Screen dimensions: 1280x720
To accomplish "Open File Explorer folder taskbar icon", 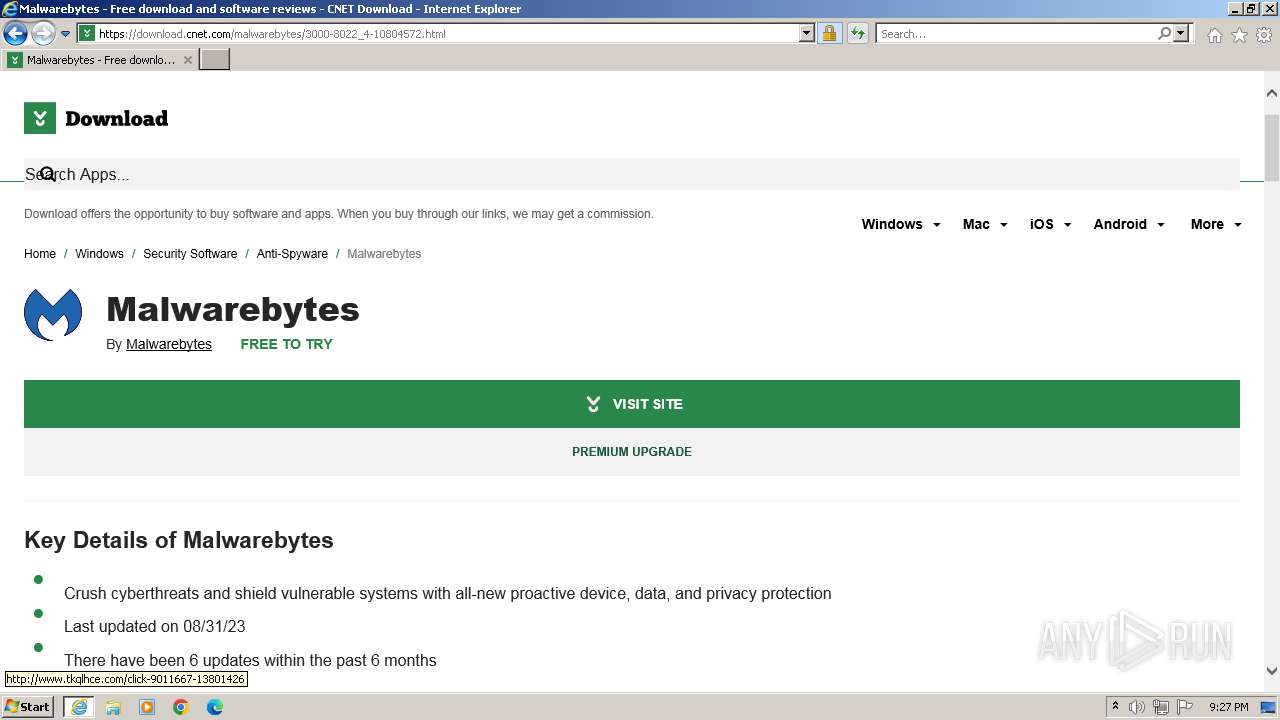I will point(113,707).
